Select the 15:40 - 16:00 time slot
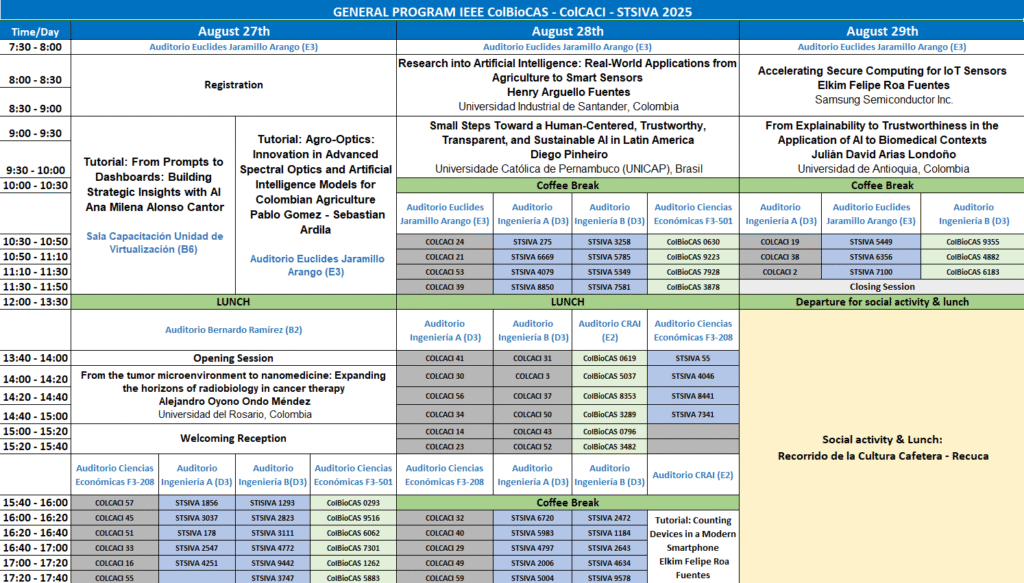Image resolution: width=1024 pixels, height=583 pixels. (x=35, y=503)
